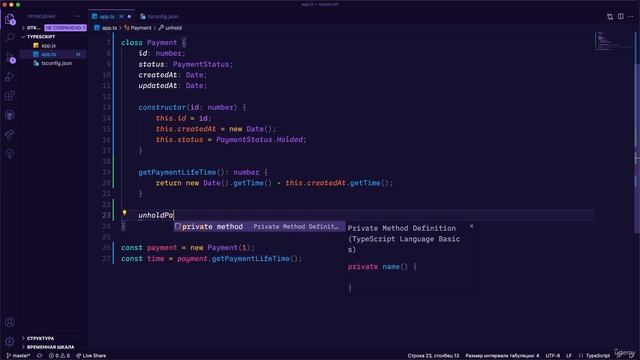The height and width of the screenshot is (360, 640).
Task: Switch to the app.ts editor tab
Action: (x=107, y=17)
